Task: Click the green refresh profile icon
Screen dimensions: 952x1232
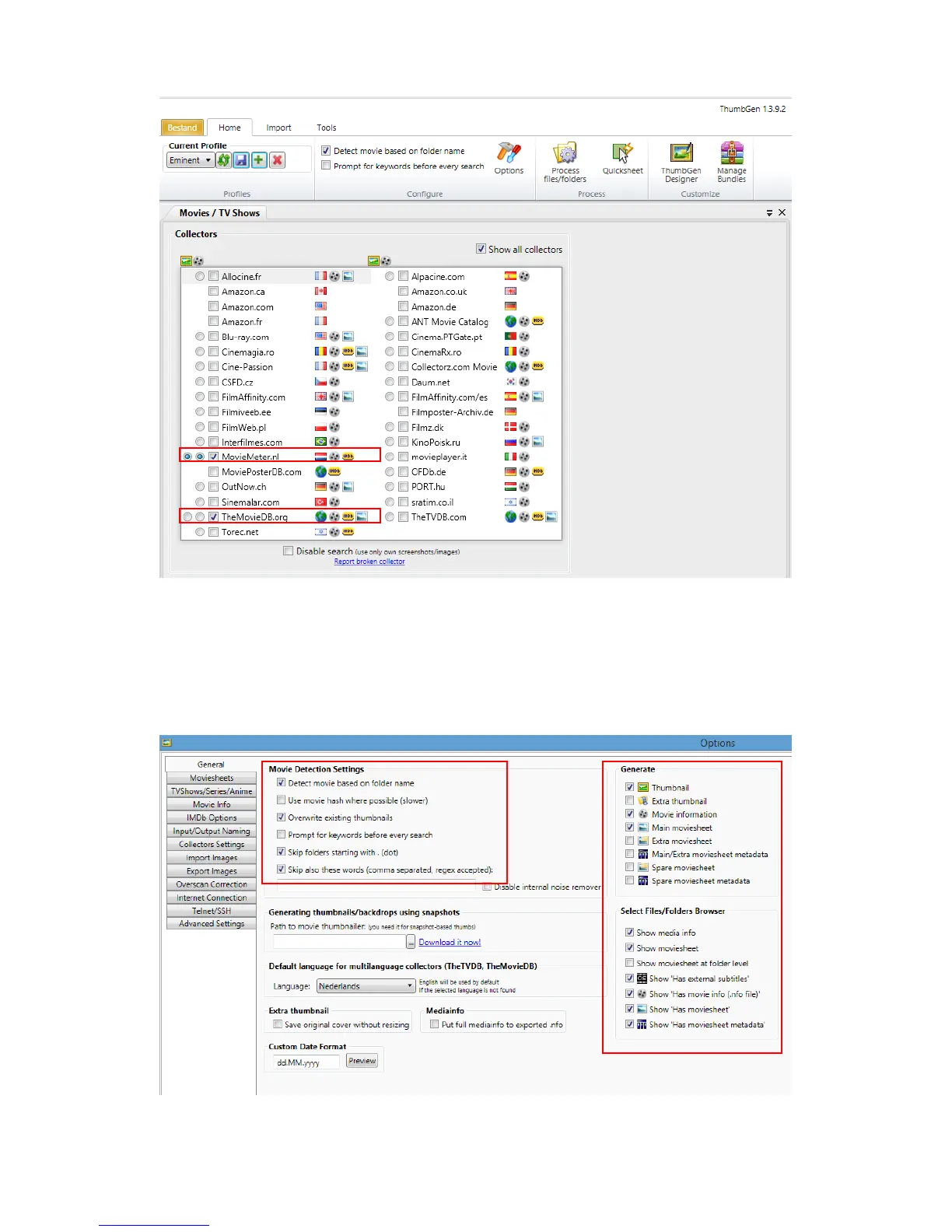Action: click(224, 160)
